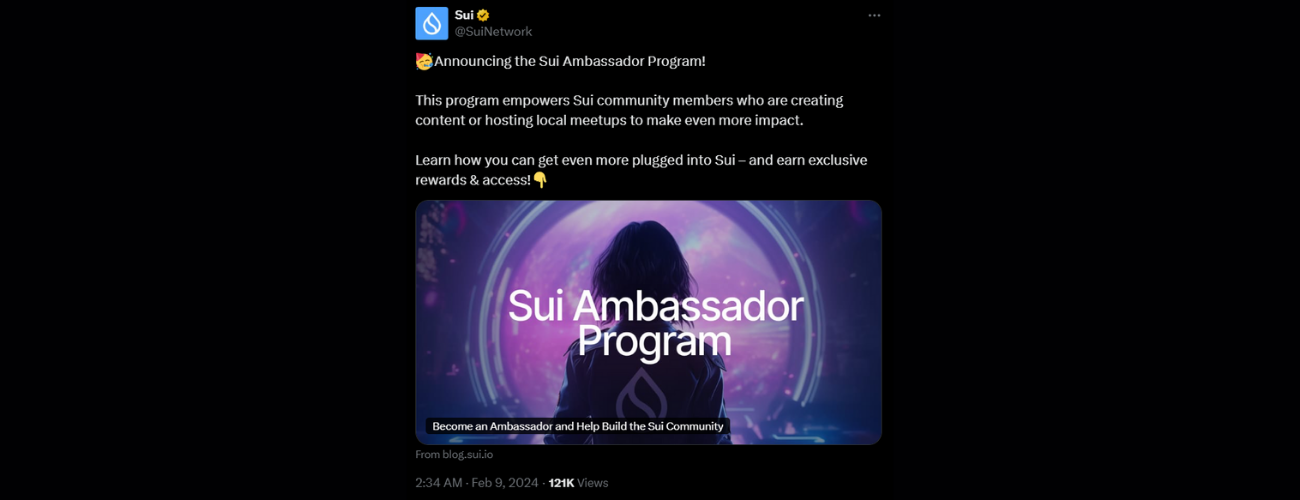Open the Sui Ambassador Program card image

(648, 322)
